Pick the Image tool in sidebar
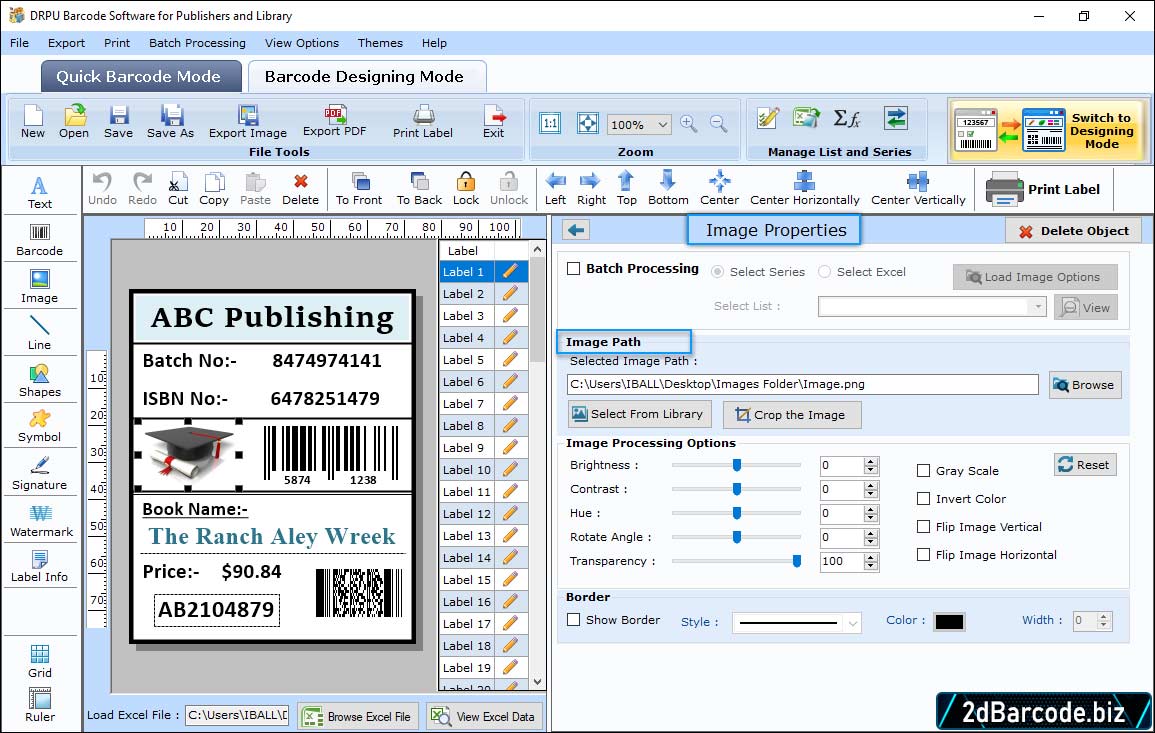 40,287
